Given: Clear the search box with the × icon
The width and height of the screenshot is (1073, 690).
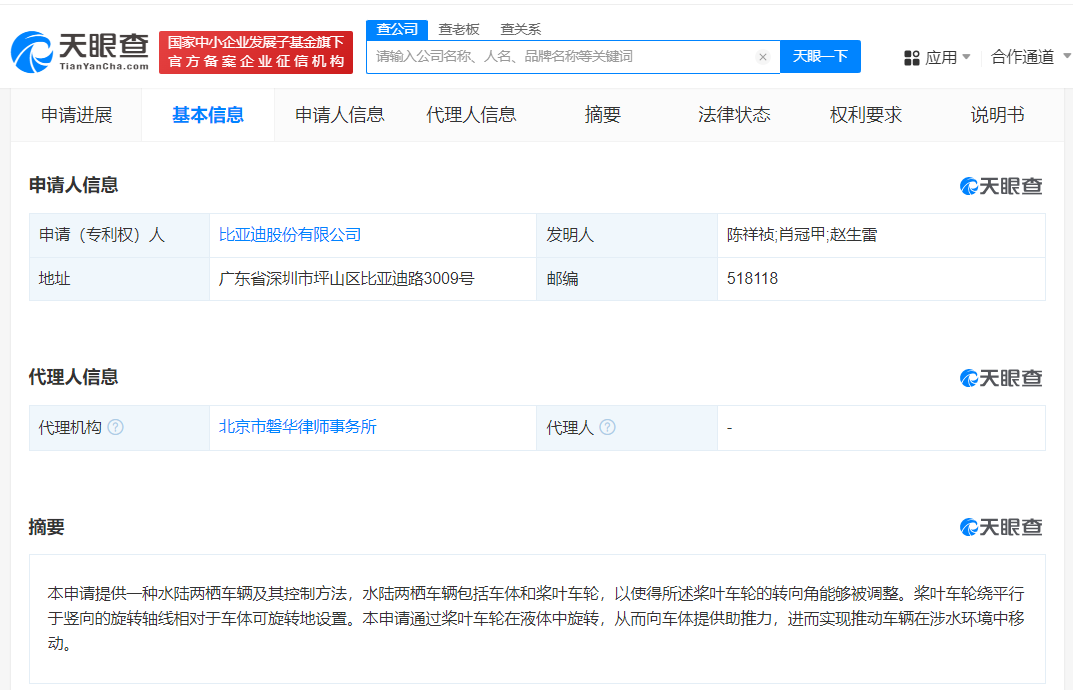Looking at the screenshot, I should (763, 57).
